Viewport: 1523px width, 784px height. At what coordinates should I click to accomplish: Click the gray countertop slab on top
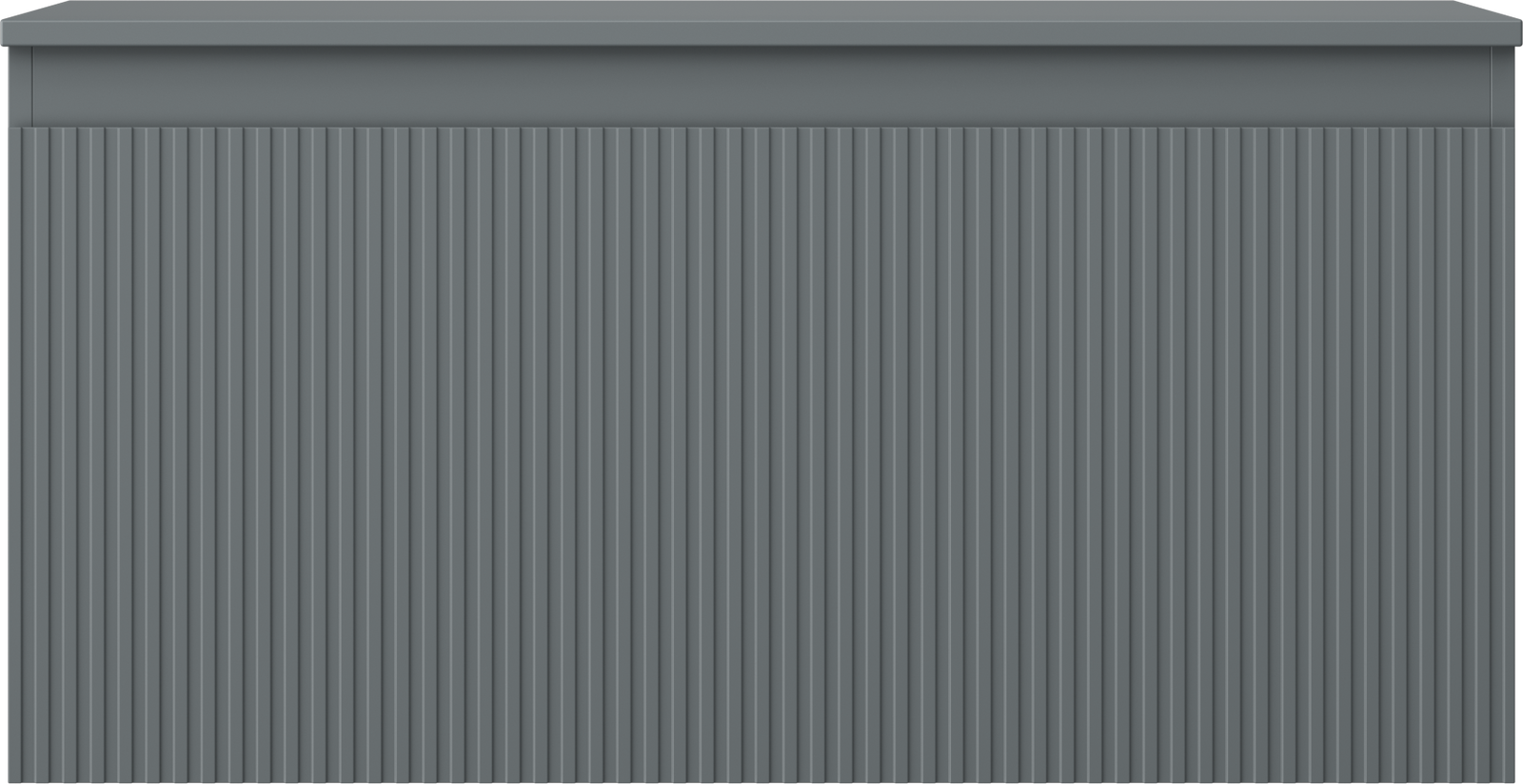[761, 23]
